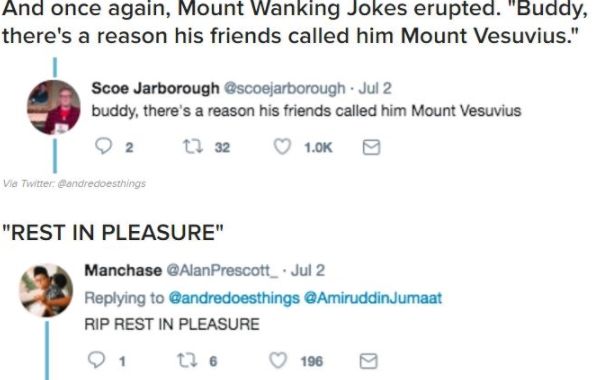Click the envelope icon on Manchase's tweet
The width and height of the screenshot is (593, 380).
tap(368, 361)
